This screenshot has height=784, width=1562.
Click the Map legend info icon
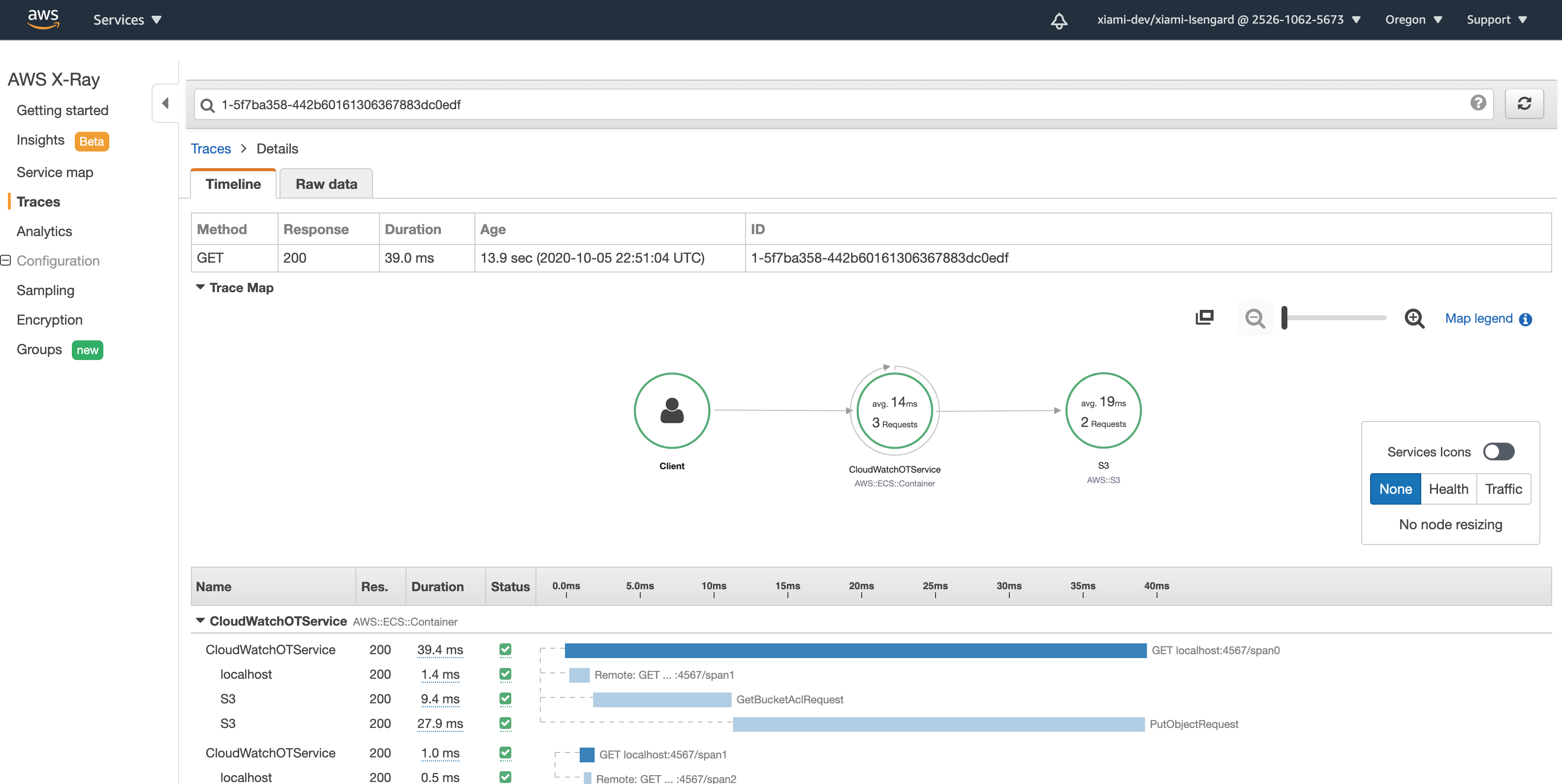tap(1526, 319)
